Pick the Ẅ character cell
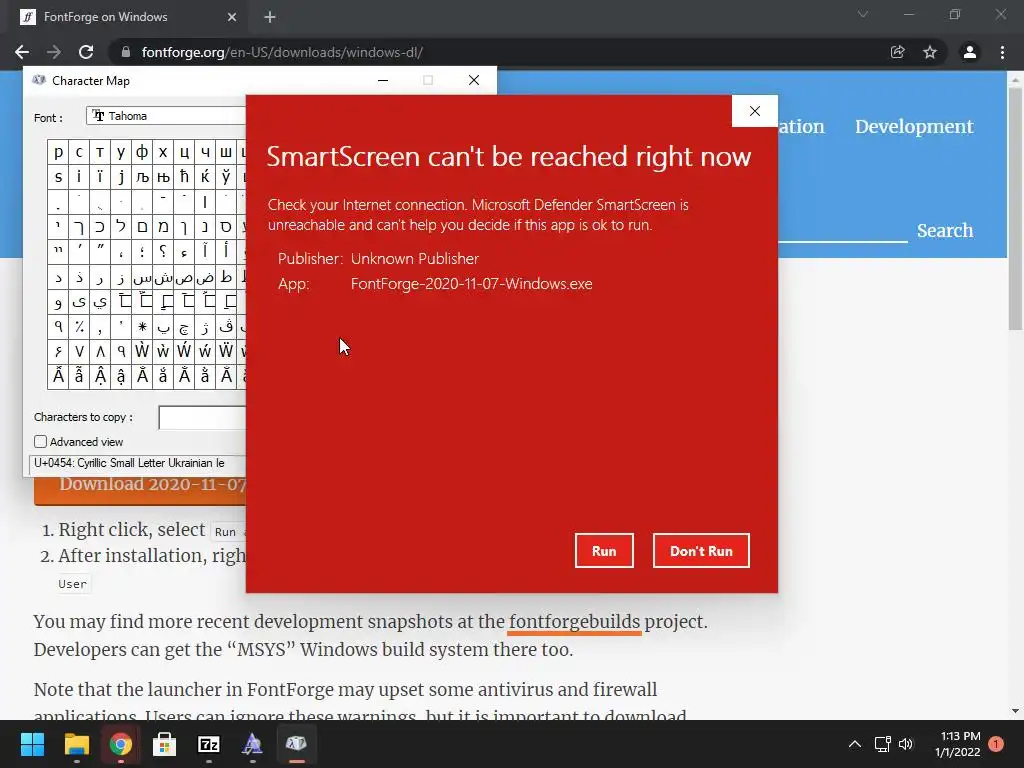Screen dimensions: 1024x768 (225, 351)
